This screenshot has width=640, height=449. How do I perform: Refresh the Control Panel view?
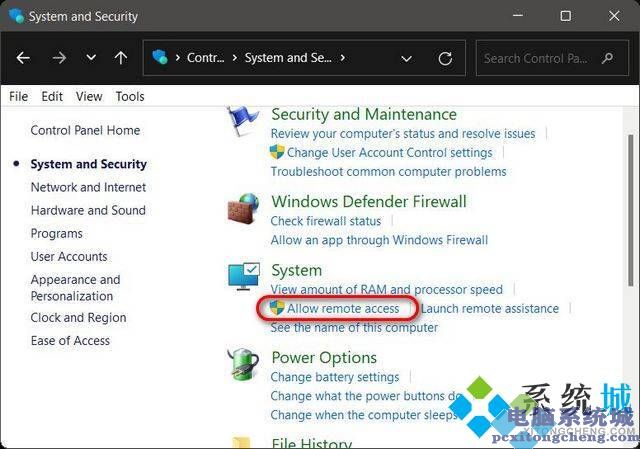coord(445,58)
